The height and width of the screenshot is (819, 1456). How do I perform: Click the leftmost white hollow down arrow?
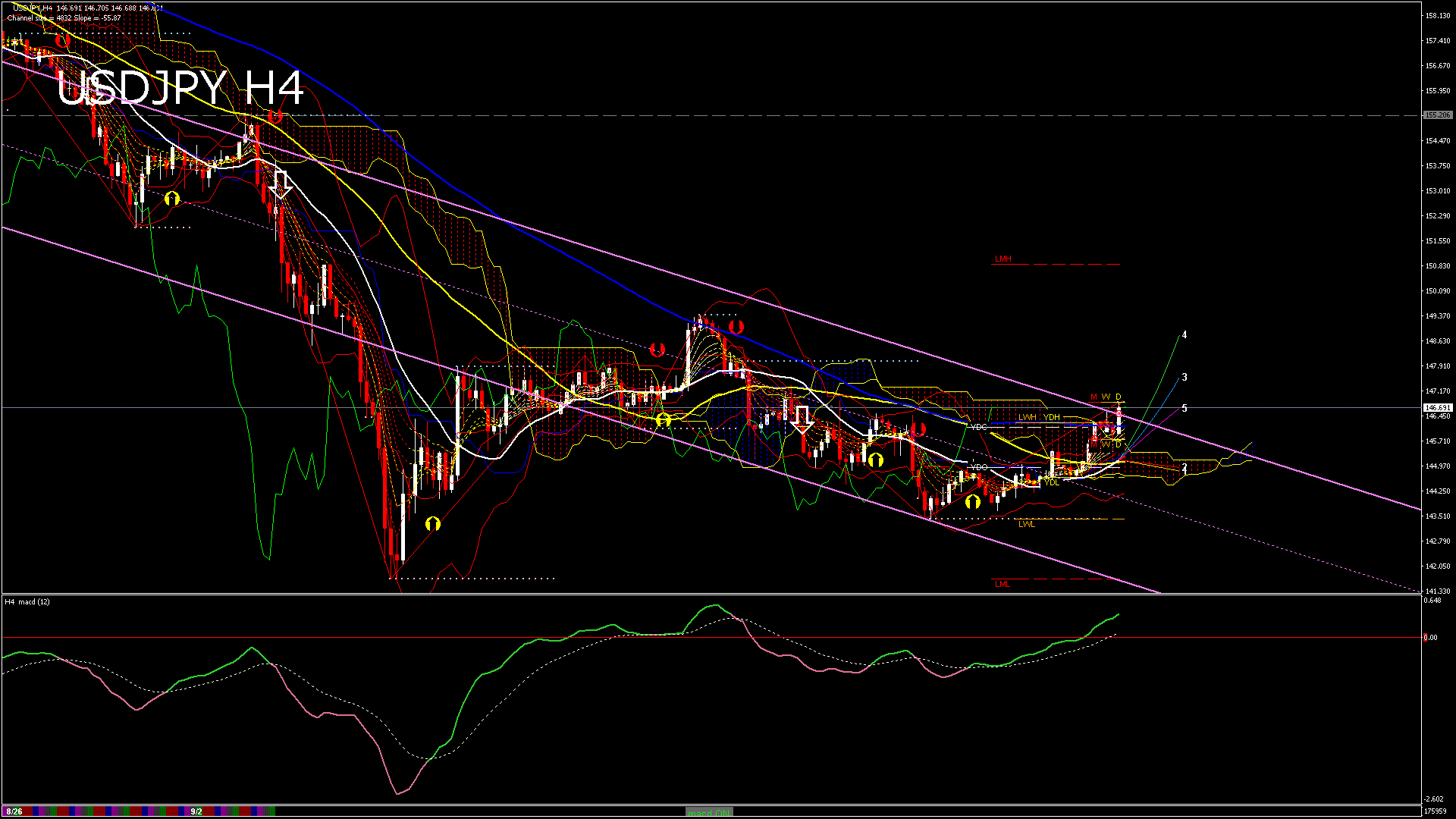pyautogui.click(x=281, y=184)
